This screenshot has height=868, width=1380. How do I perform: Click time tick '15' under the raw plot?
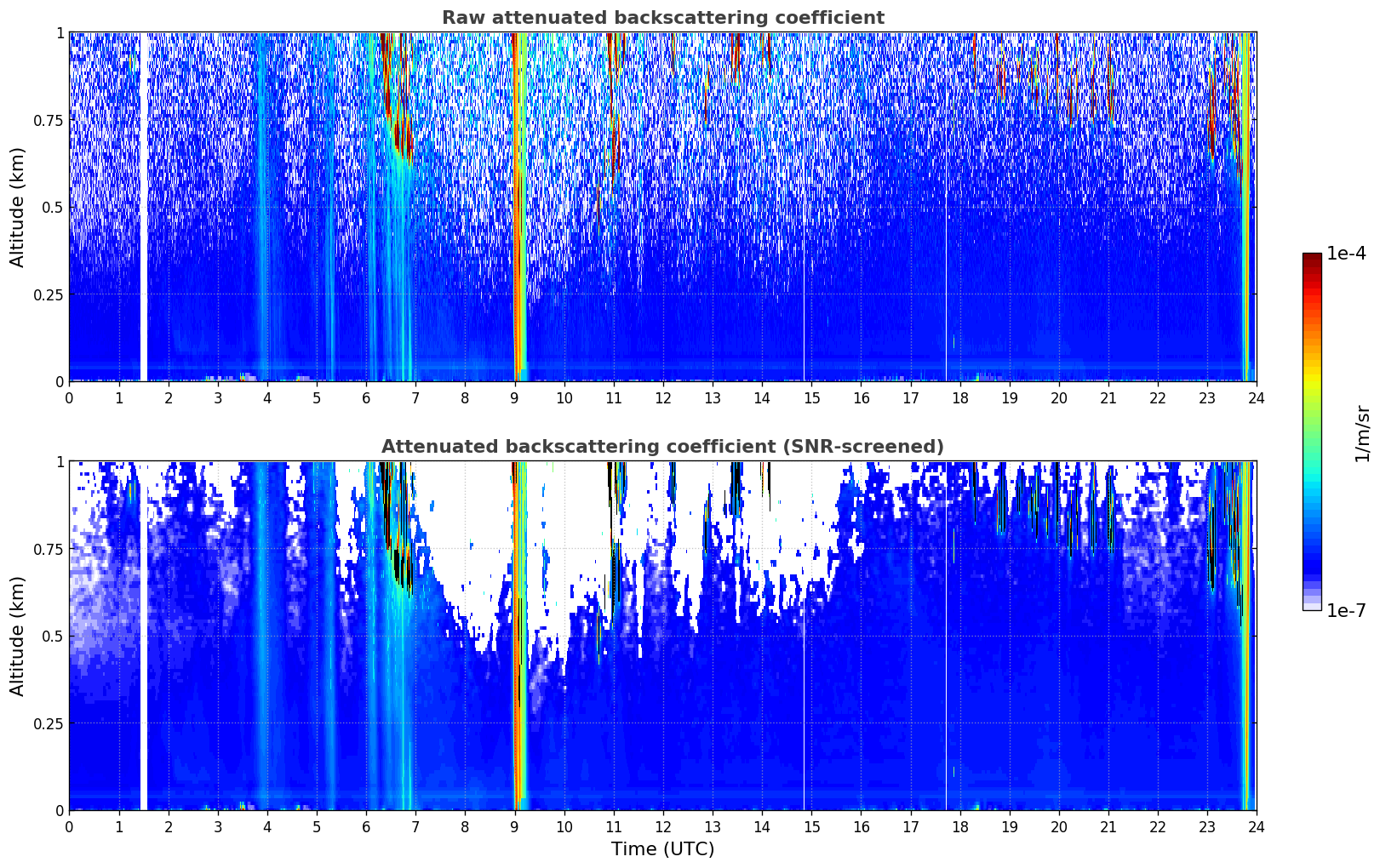811,397
